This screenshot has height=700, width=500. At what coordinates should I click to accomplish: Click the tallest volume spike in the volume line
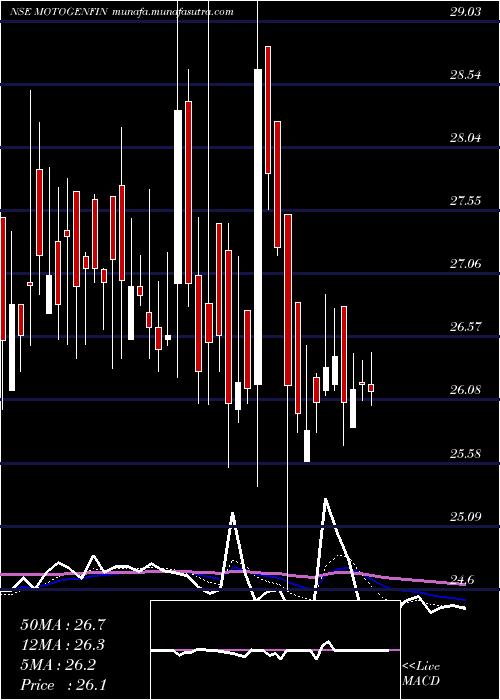[325, 499]
